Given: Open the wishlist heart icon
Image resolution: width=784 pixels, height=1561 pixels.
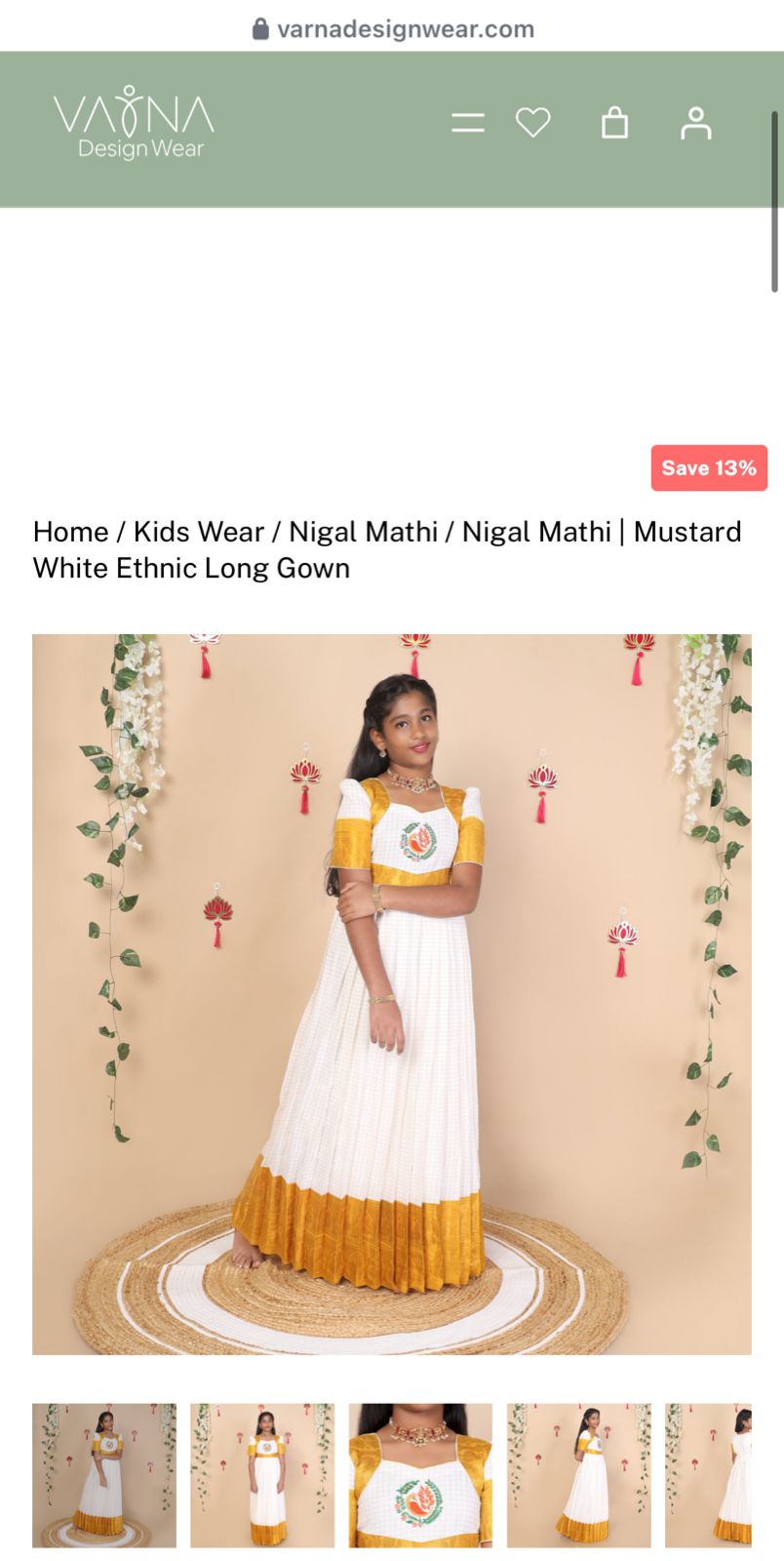Looking at the screenshot, I should point(533,123).
